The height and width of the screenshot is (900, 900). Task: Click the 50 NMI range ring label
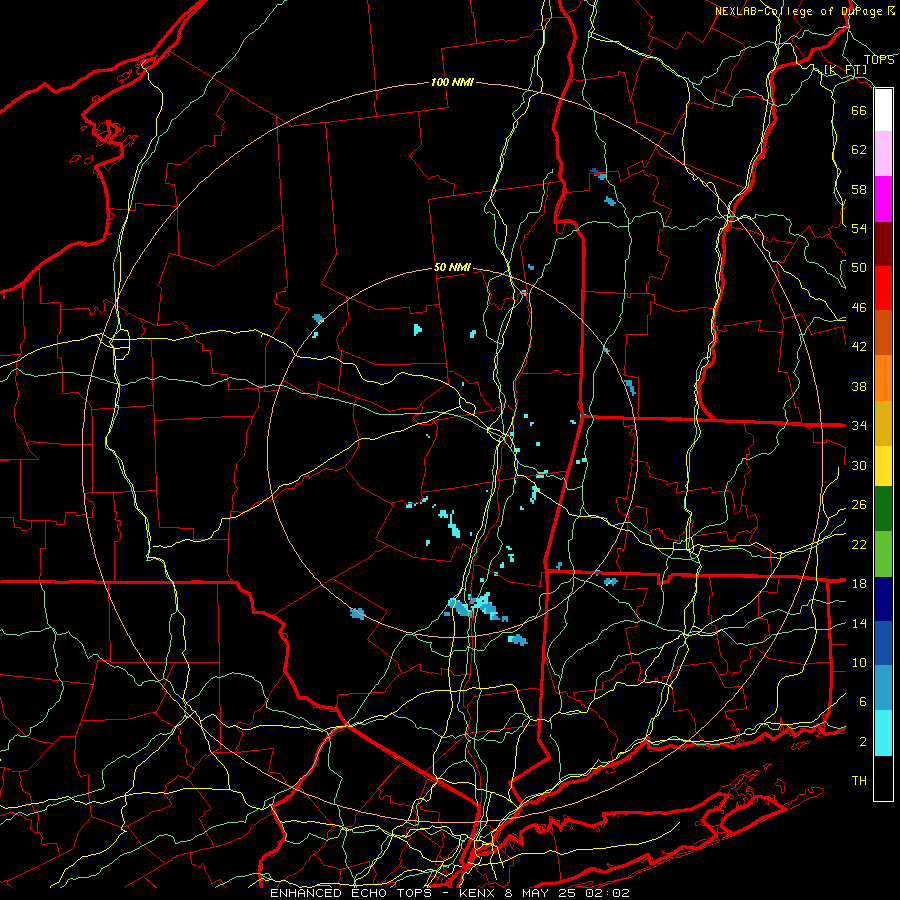[x=452, y=267]
